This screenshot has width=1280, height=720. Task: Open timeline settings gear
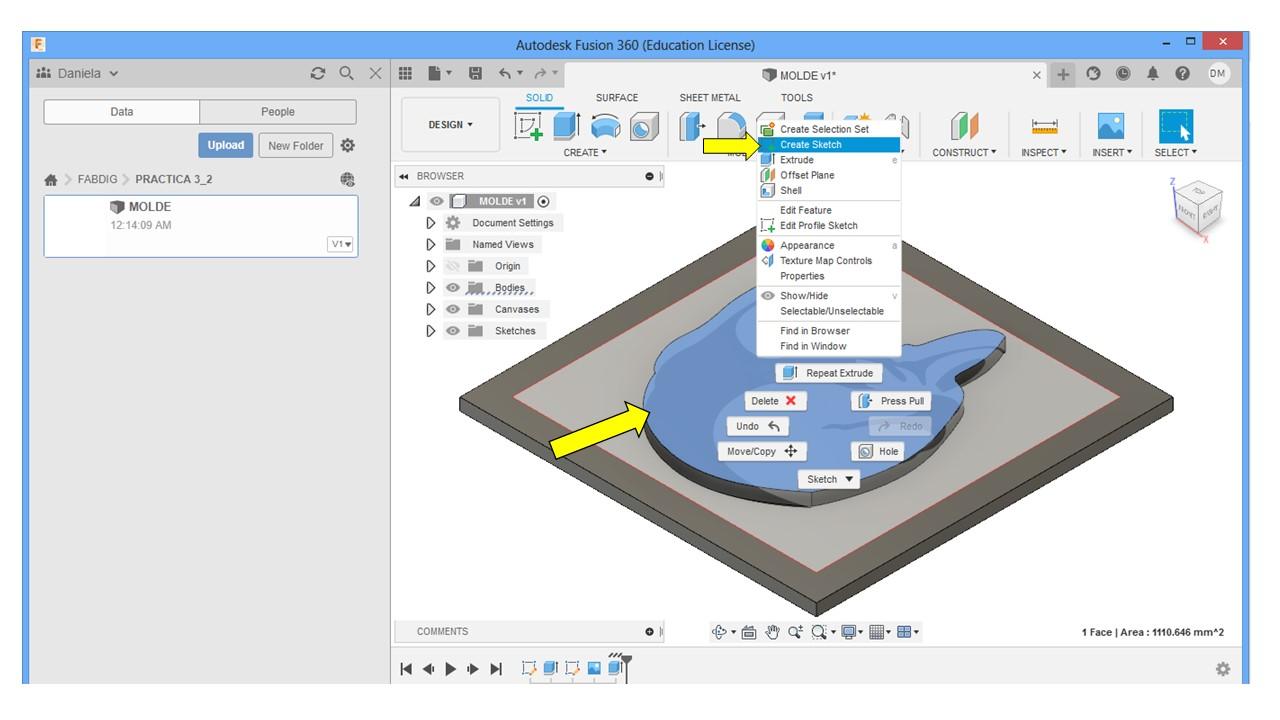pyautogui.click(x=1222, y=669)
